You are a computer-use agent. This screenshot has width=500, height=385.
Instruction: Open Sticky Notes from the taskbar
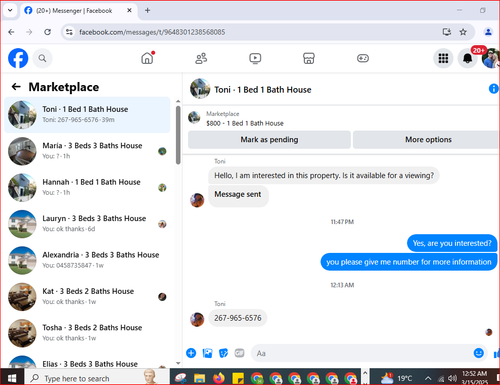point(238,378)
